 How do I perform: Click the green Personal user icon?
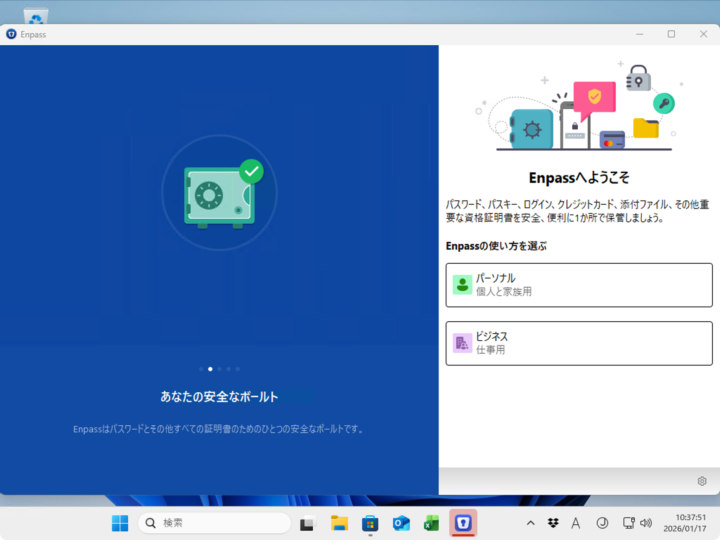click(462, 285)
